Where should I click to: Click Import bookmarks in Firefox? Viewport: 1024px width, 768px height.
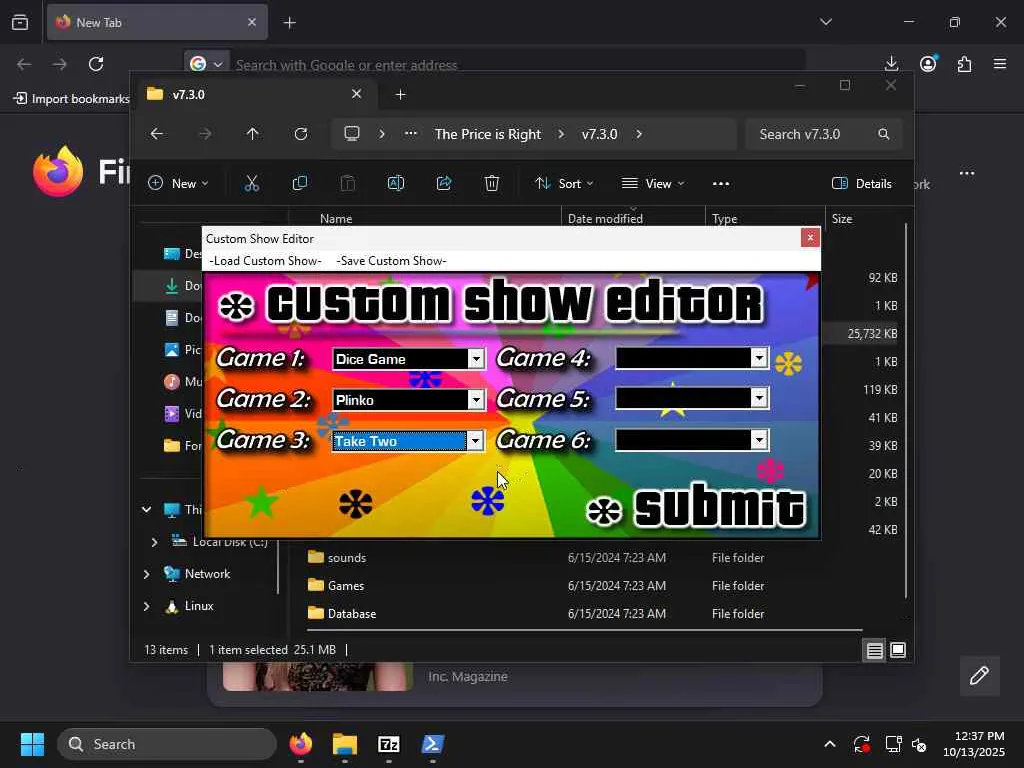(72, 99)
